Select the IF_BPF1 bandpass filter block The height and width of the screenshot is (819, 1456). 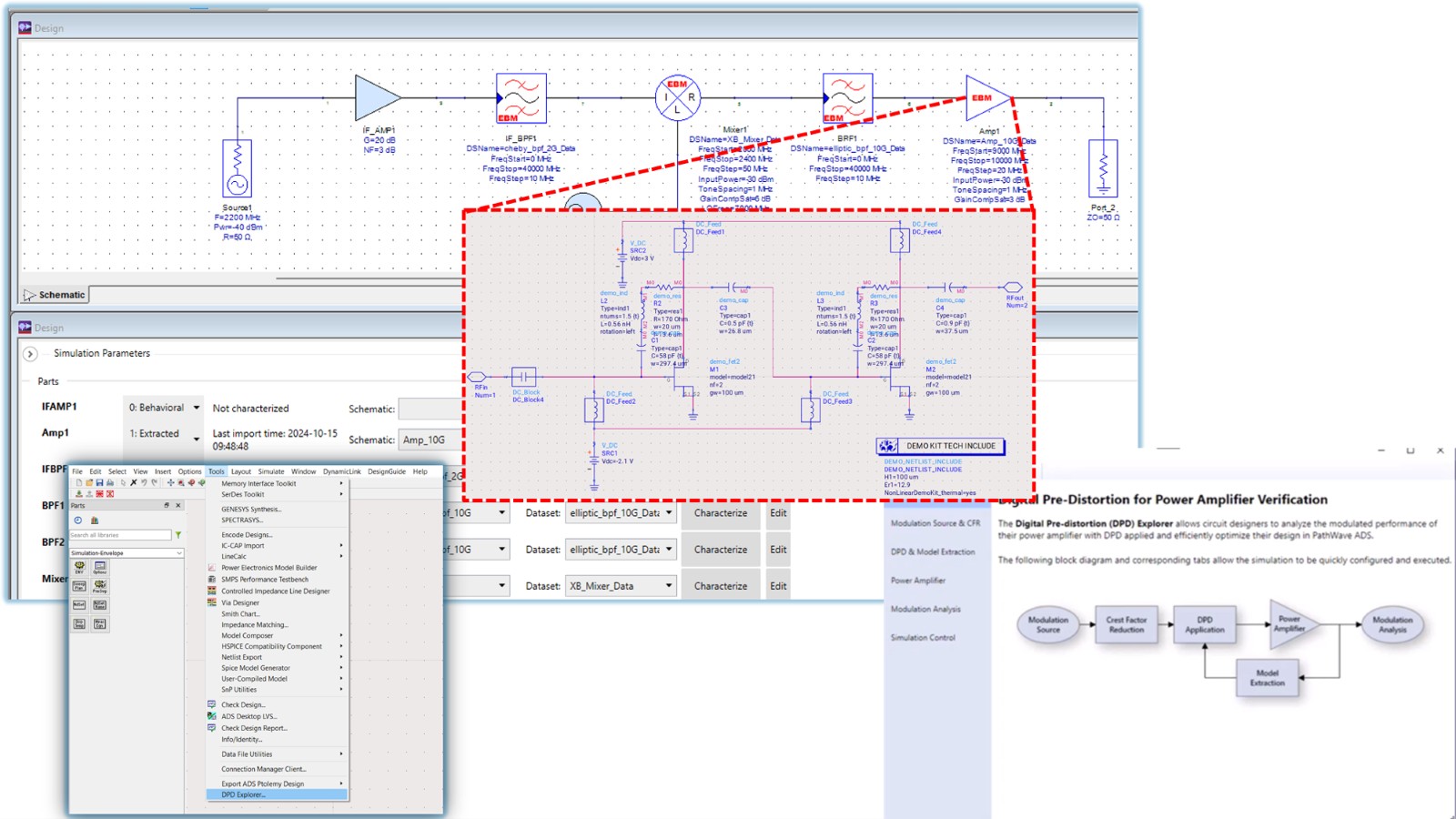[521, 98]
